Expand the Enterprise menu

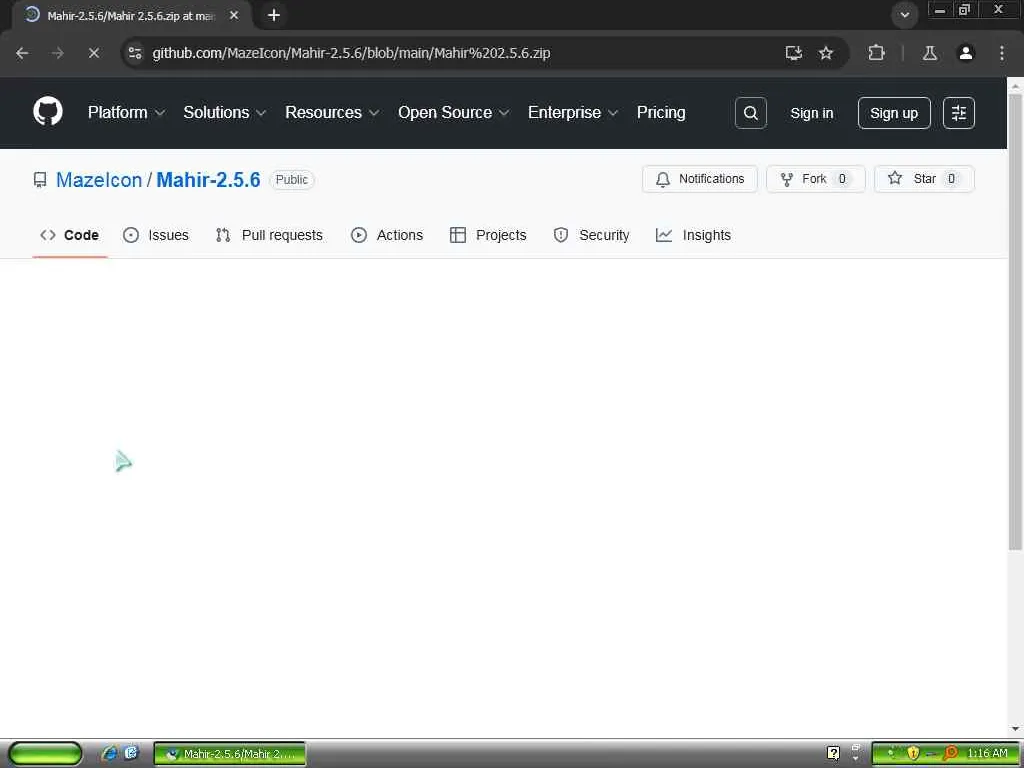click(x=573, y=112)
